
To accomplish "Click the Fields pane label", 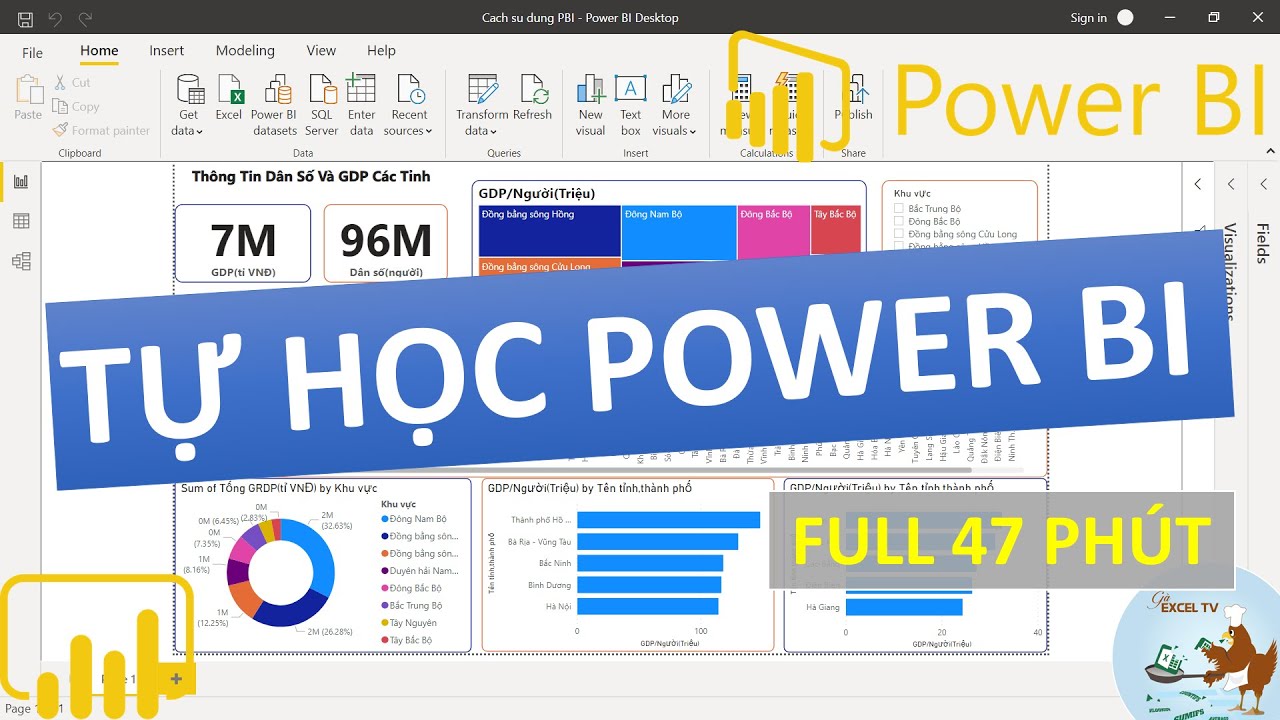I will [1263, 243].
